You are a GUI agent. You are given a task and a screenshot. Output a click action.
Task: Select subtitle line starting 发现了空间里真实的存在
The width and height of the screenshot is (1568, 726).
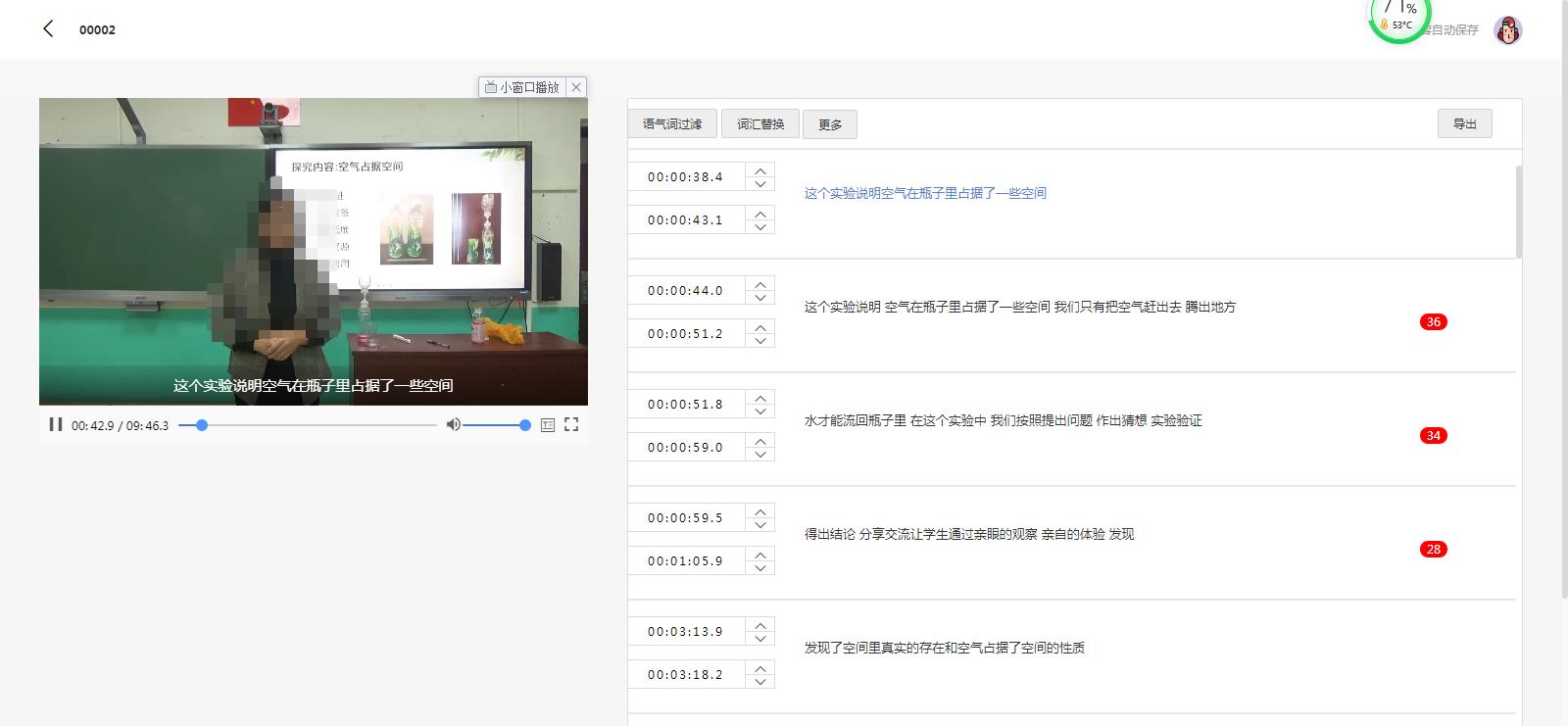(945, 648)
